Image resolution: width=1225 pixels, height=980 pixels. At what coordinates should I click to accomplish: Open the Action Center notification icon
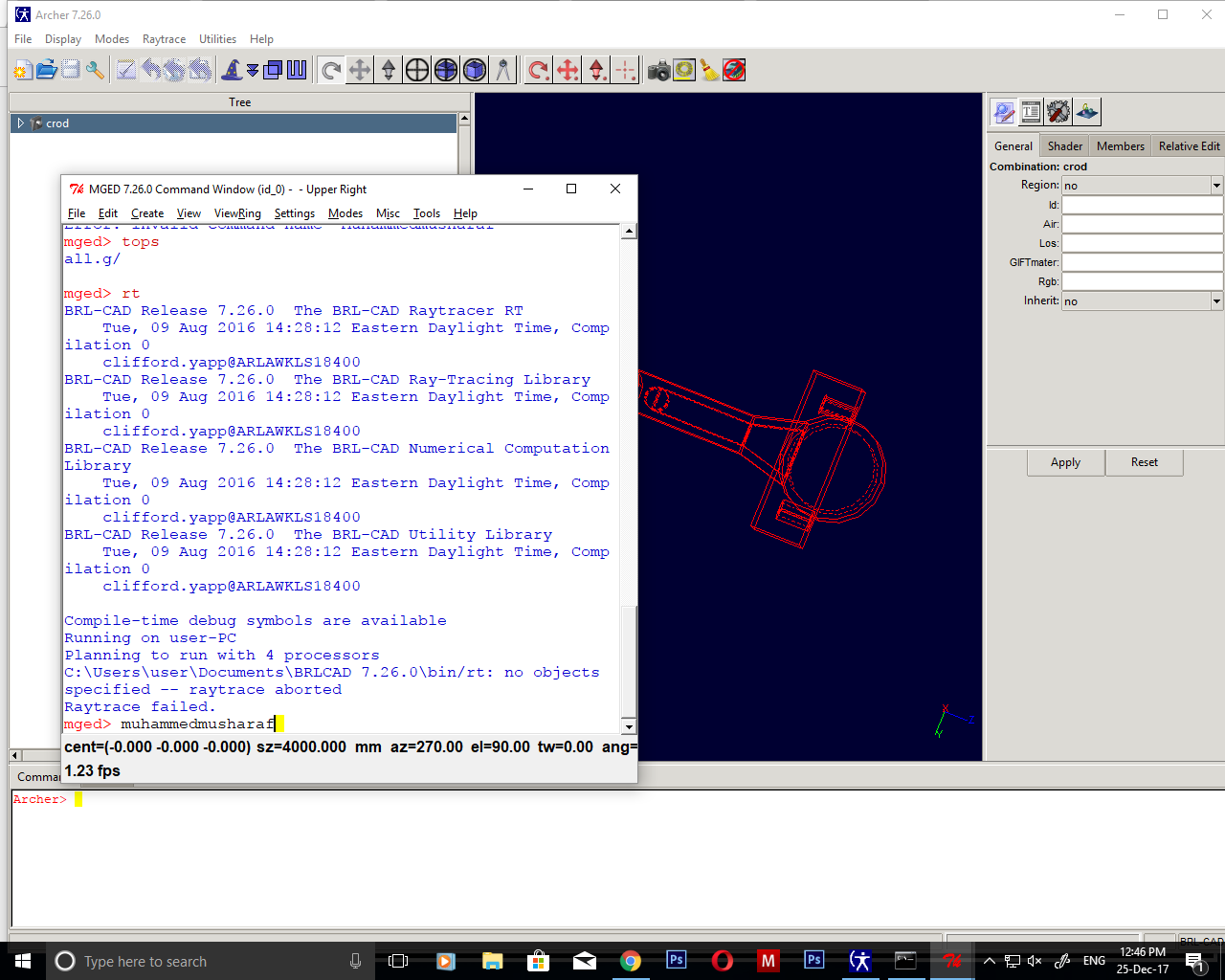click(x=1193, y=961)
